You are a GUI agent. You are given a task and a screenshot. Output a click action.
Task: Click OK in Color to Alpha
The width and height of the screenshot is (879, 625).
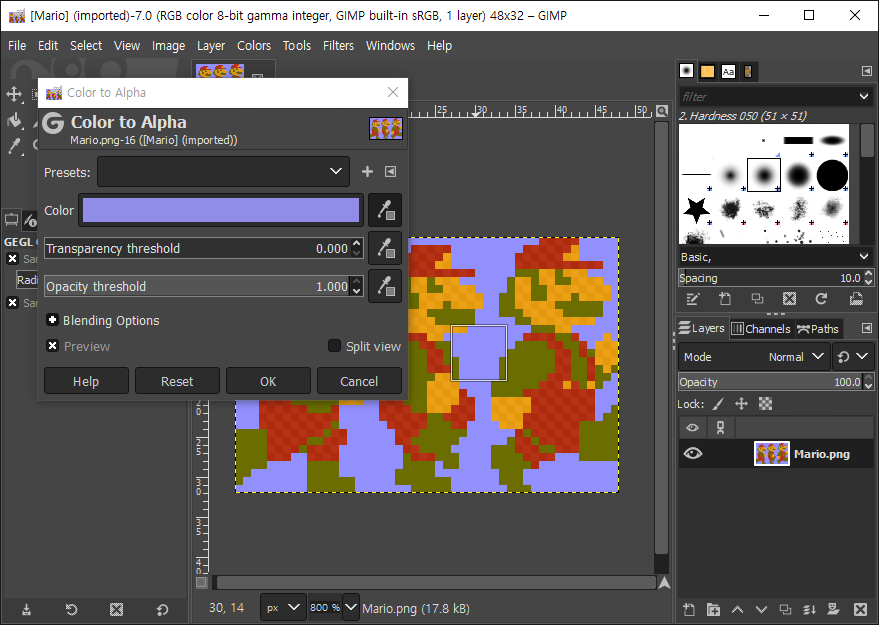click(268, 381)
